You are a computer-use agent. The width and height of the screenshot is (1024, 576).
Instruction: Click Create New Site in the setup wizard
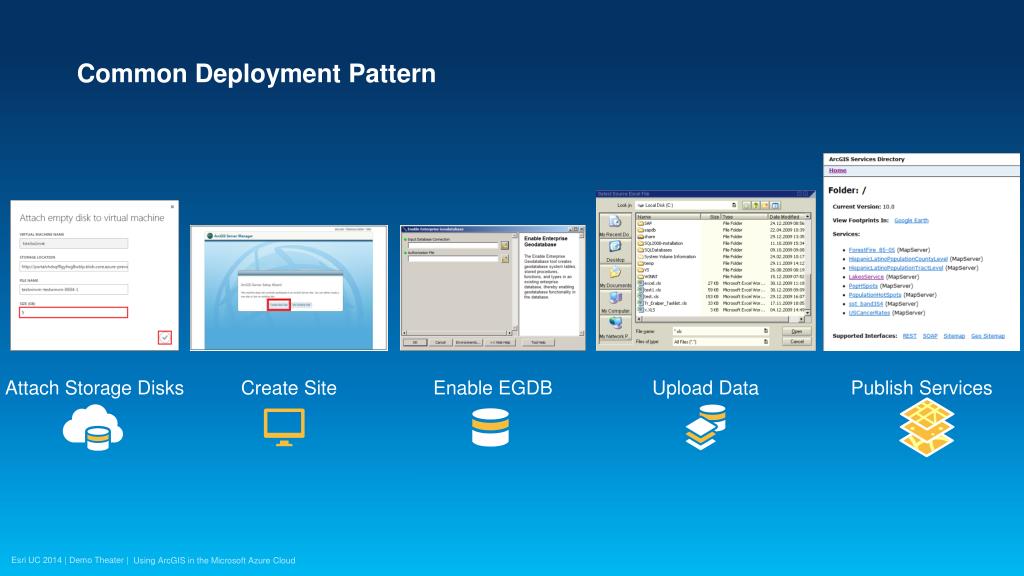point(279,305)
